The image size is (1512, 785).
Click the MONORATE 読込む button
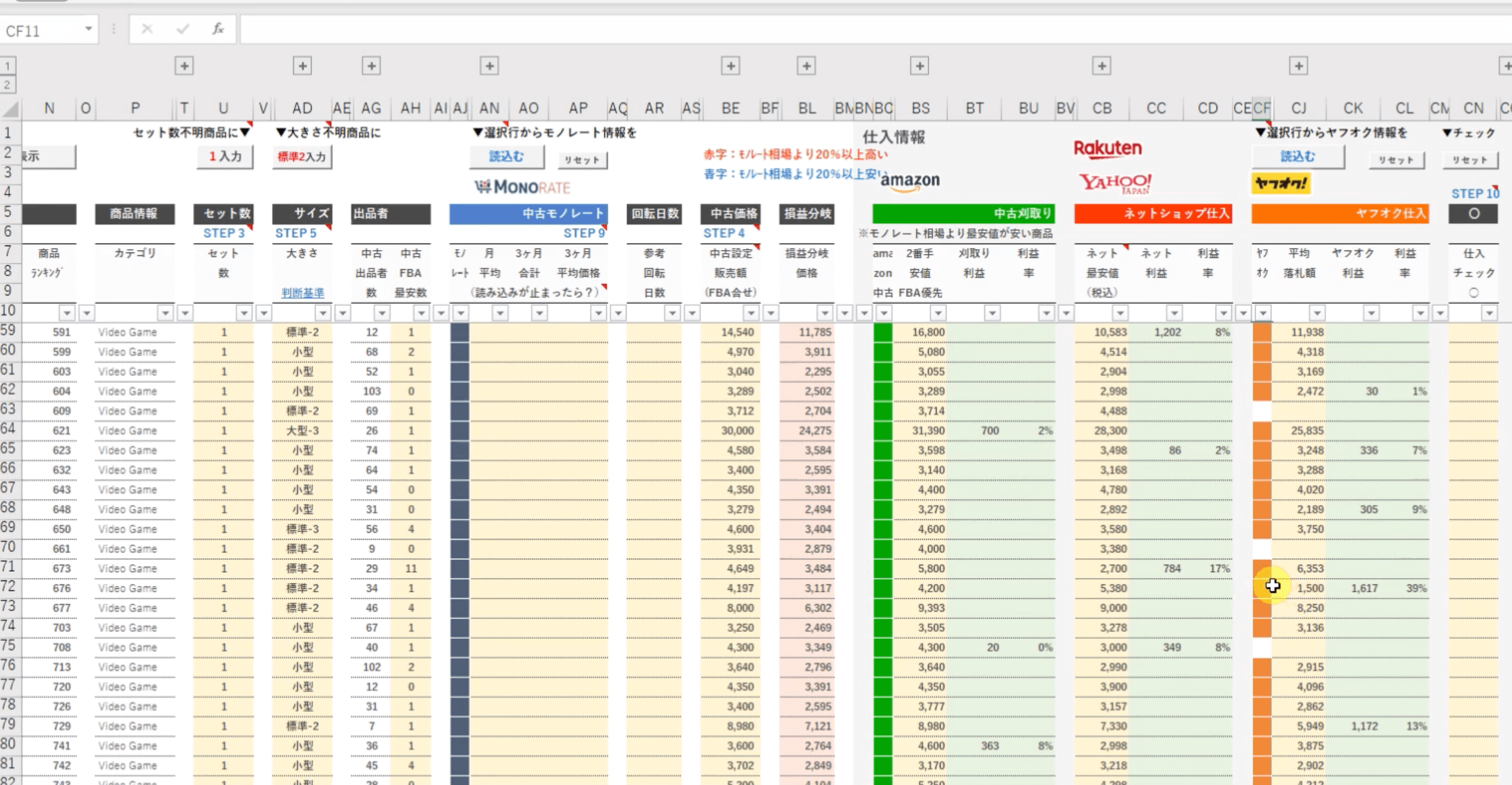coord(507,156)
